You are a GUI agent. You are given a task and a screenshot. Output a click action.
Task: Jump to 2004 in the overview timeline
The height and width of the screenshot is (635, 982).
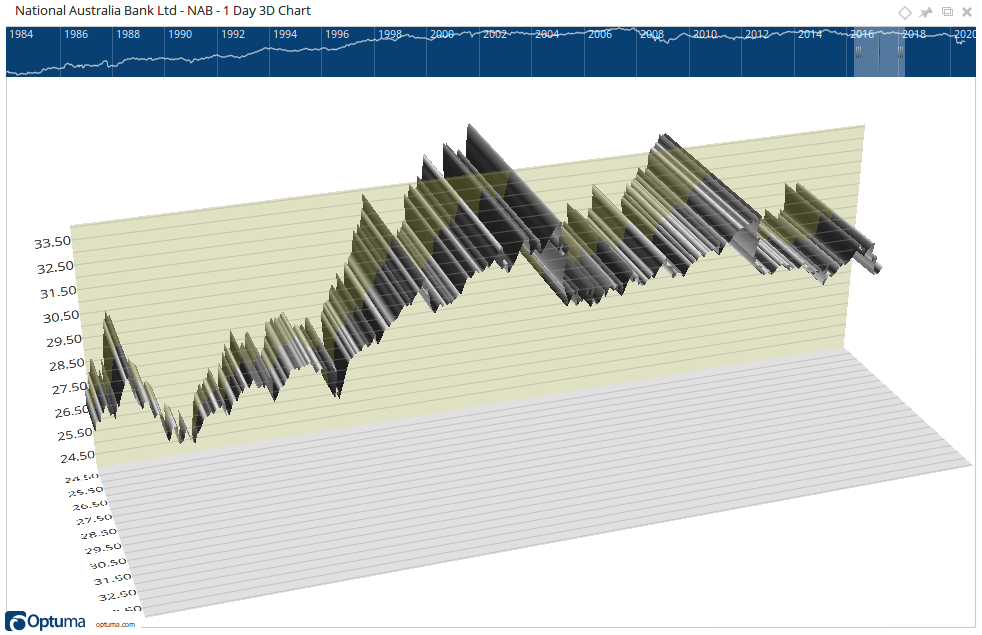pos(547,34)
